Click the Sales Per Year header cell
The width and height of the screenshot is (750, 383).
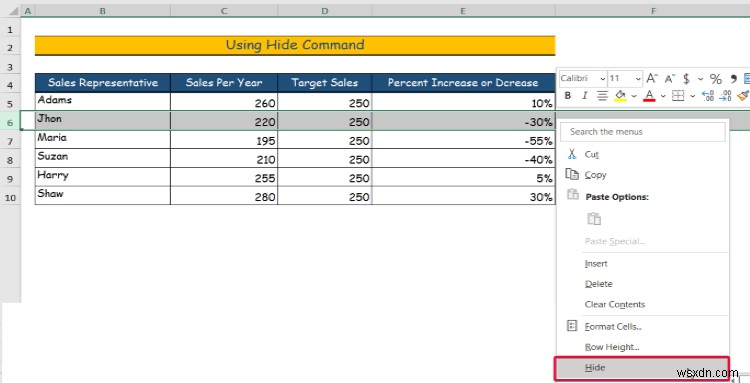click(224, 83)
